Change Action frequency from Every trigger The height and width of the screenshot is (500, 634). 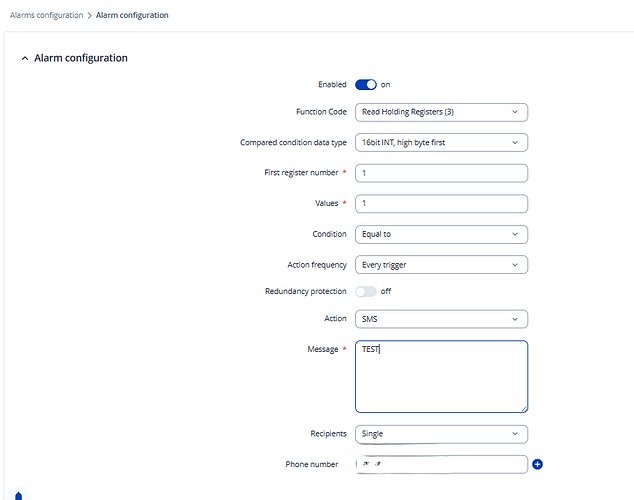coord(441,265)
